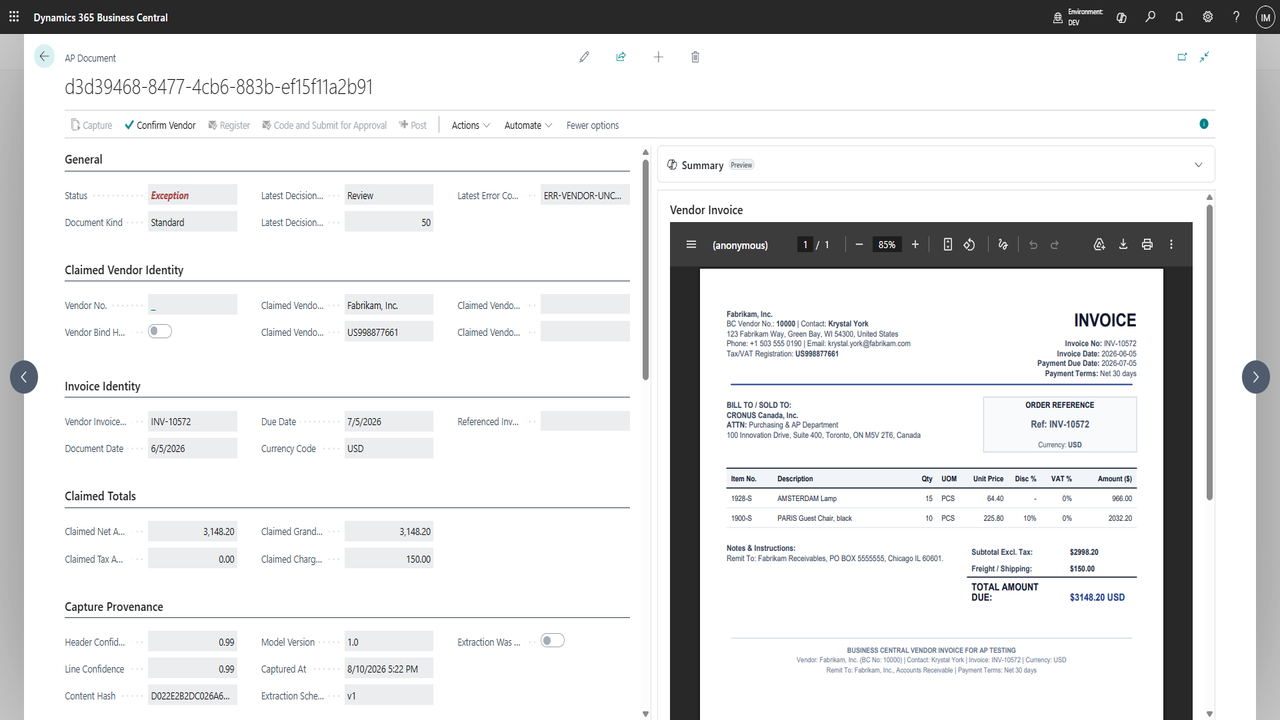Click the Document Kind Standard field
1280x720 pixels.
coord(192,222)
